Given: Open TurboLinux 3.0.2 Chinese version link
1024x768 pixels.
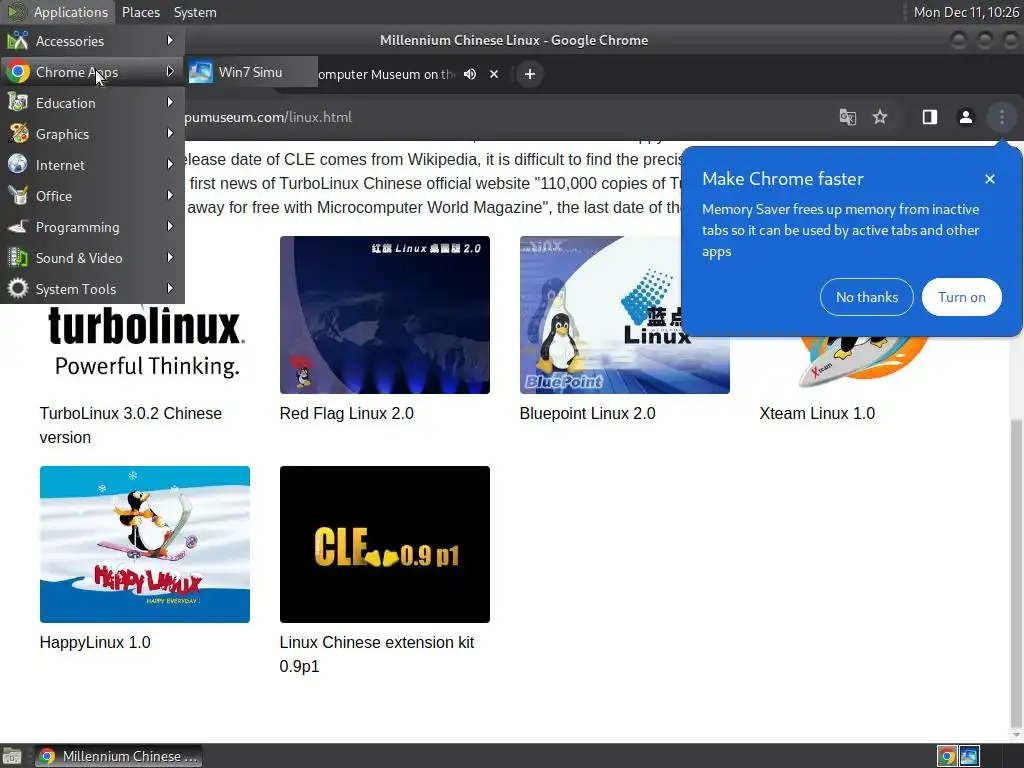Looking at the screenshot, I should (131, 425).
